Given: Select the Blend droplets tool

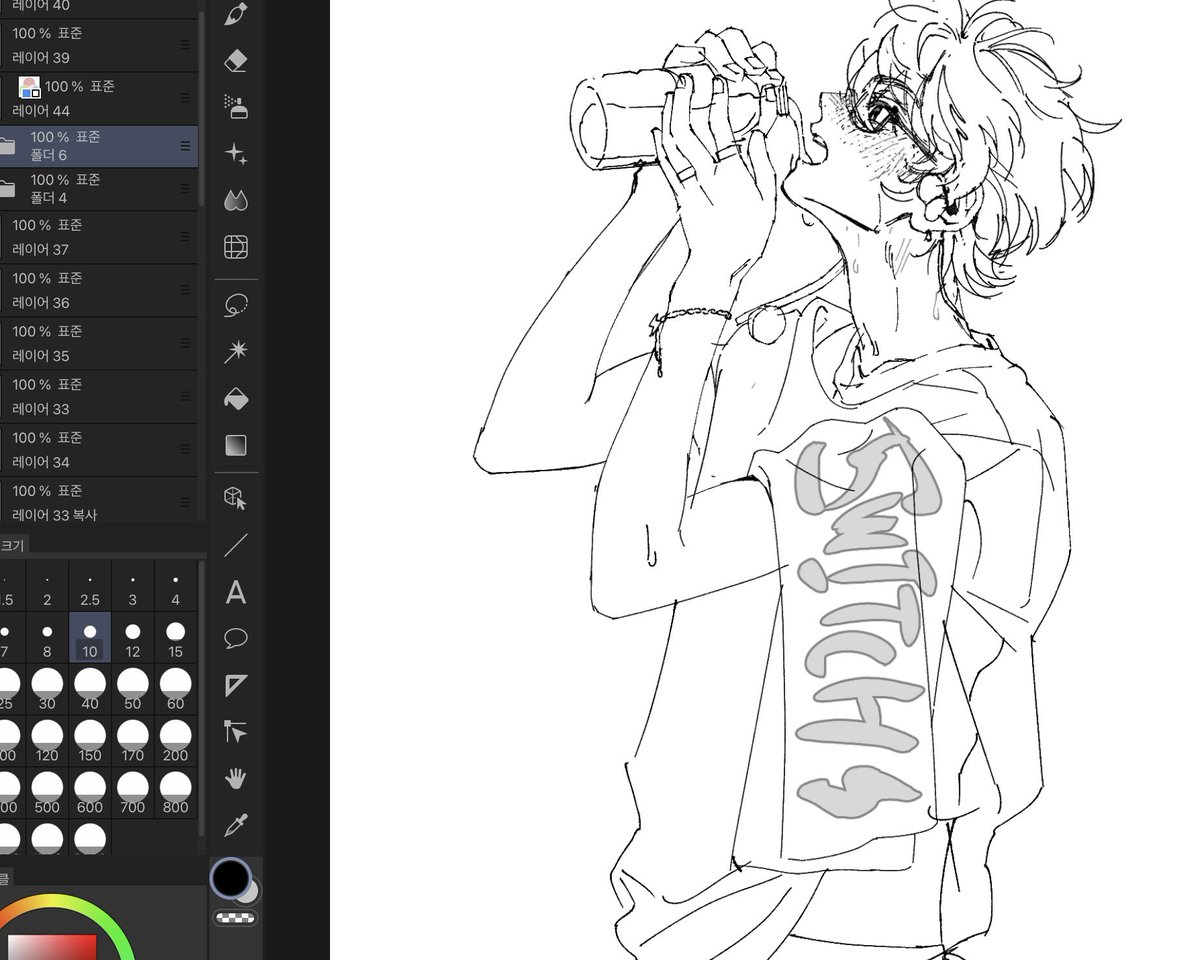Looking at the screenshot, I should (x=236, y=200).
